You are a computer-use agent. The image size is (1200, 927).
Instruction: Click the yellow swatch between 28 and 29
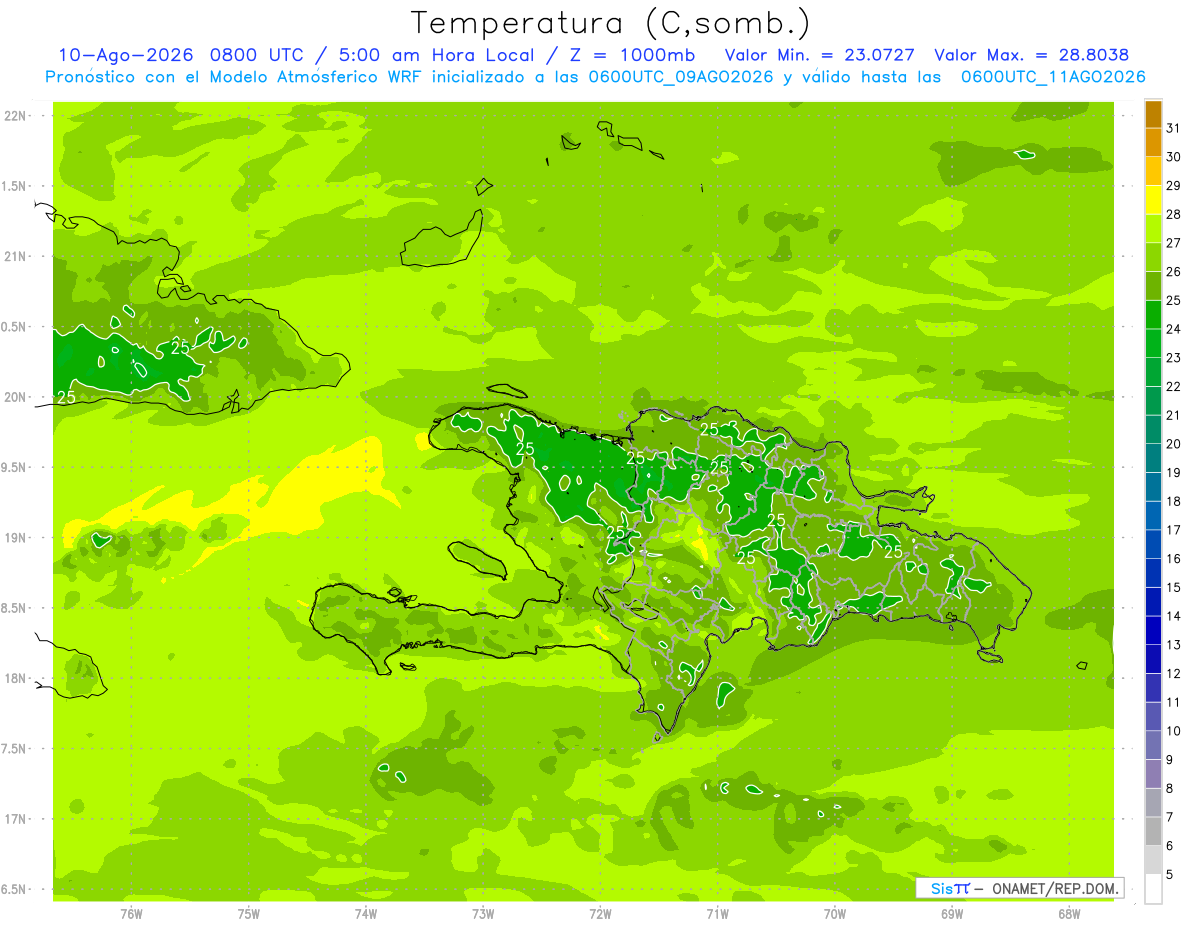point(1153,200)
